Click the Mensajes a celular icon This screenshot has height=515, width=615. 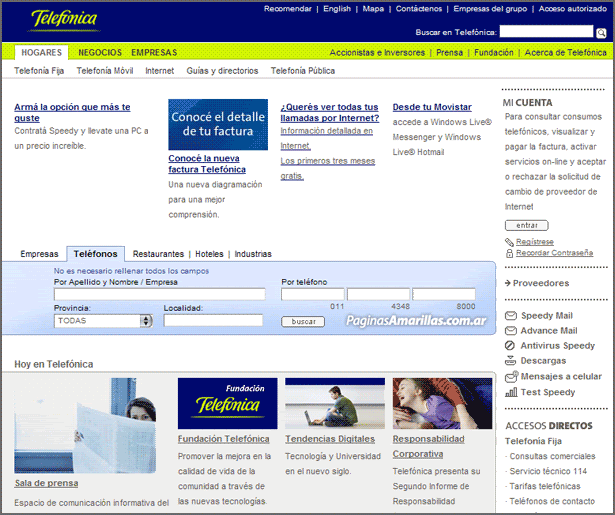(x=511, y=377)
